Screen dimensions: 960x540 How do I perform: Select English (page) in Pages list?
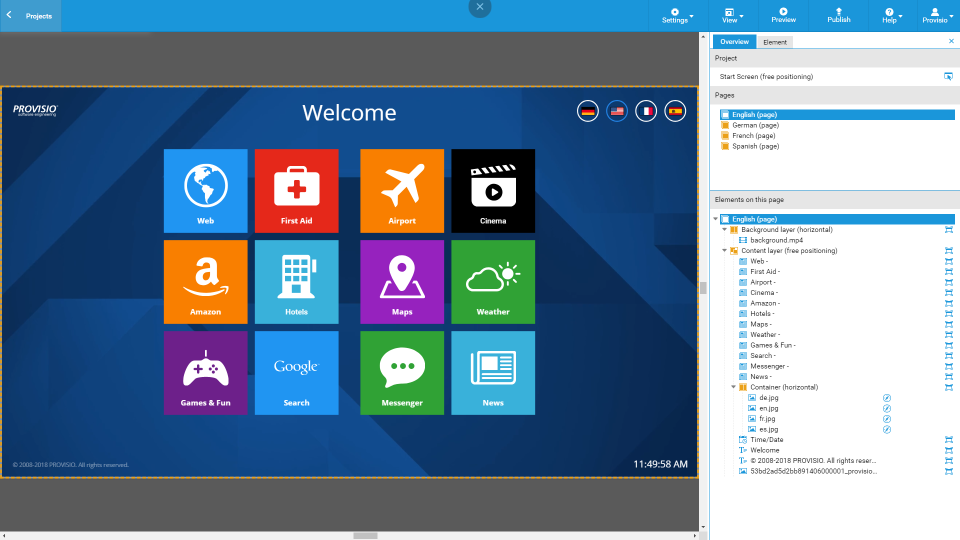(x=837, y=114)
